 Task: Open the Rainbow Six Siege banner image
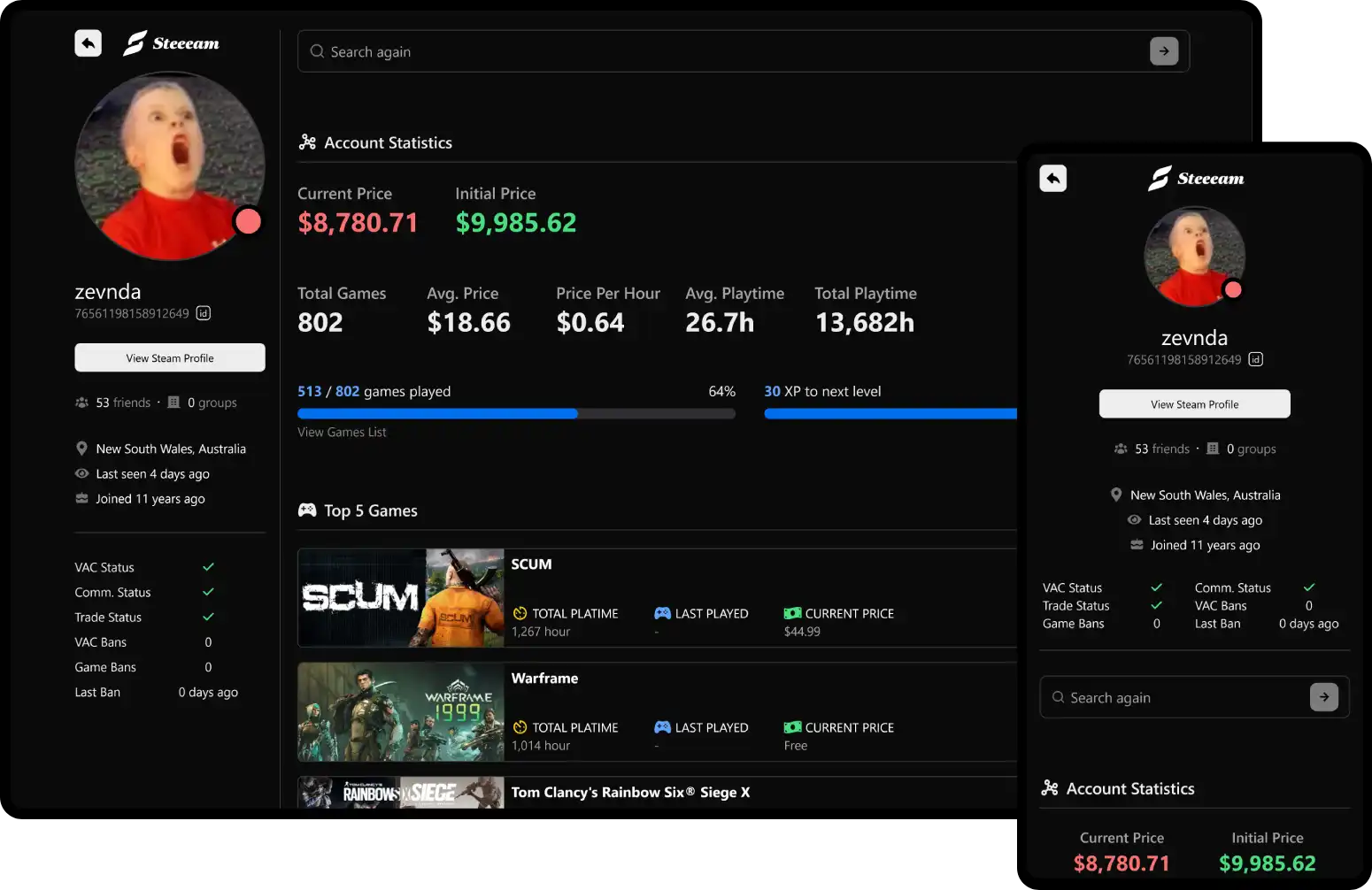click(401, 793)
